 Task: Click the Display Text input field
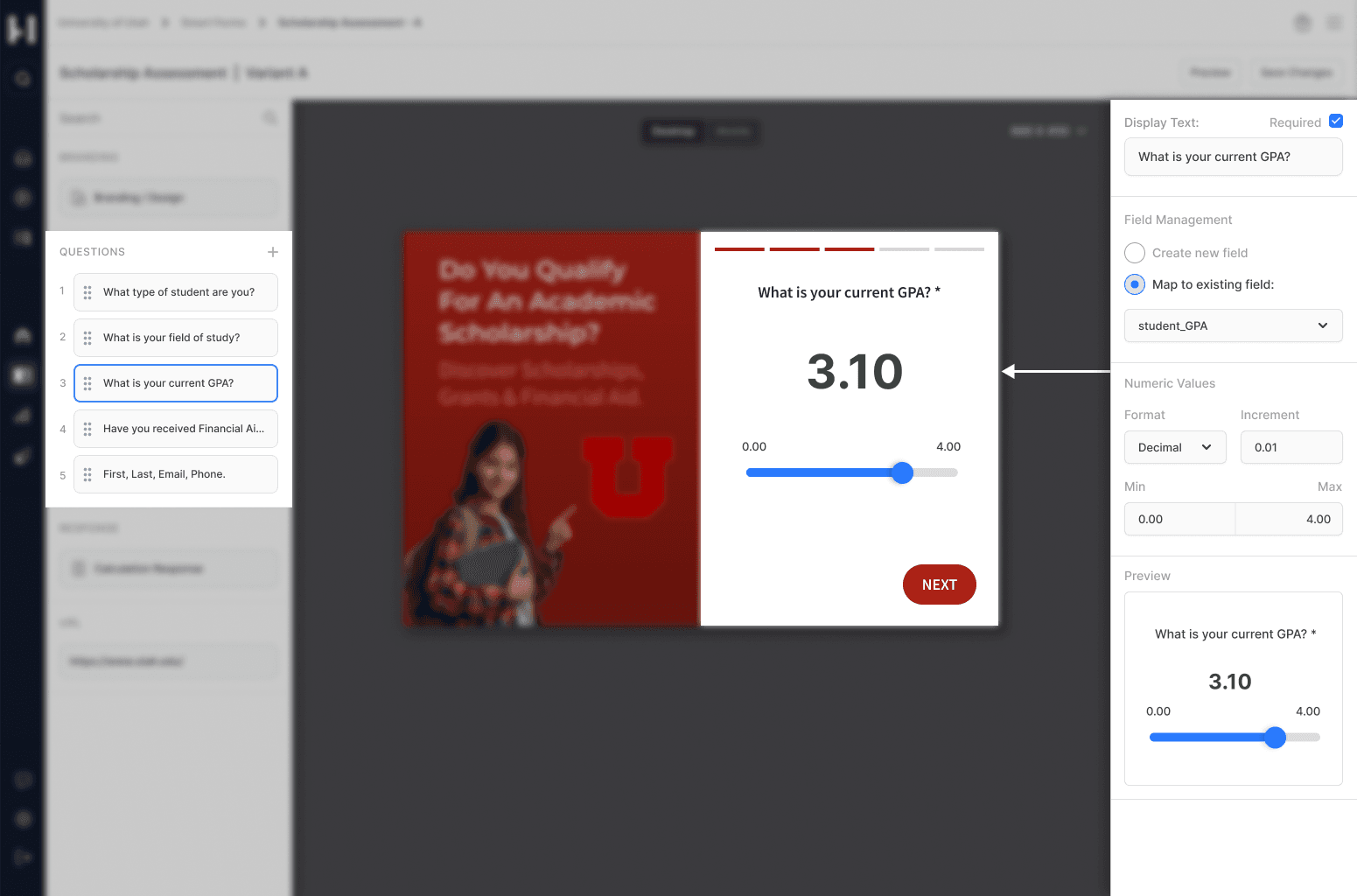[1234, 157]
